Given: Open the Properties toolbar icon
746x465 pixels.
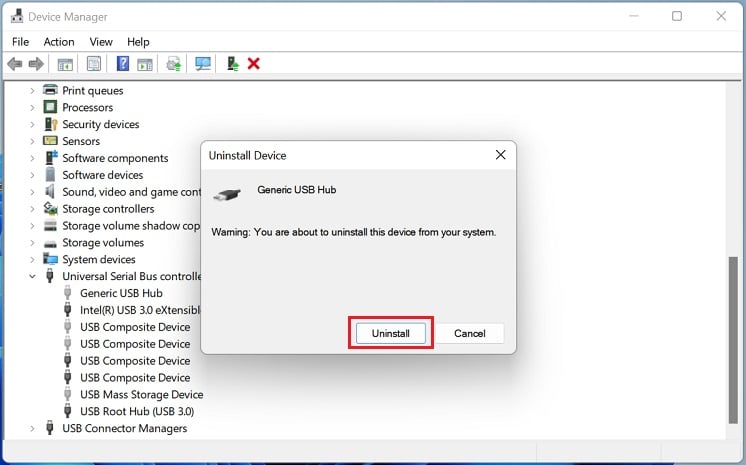Looking at the screenshot, I should (x=94, y=64).
